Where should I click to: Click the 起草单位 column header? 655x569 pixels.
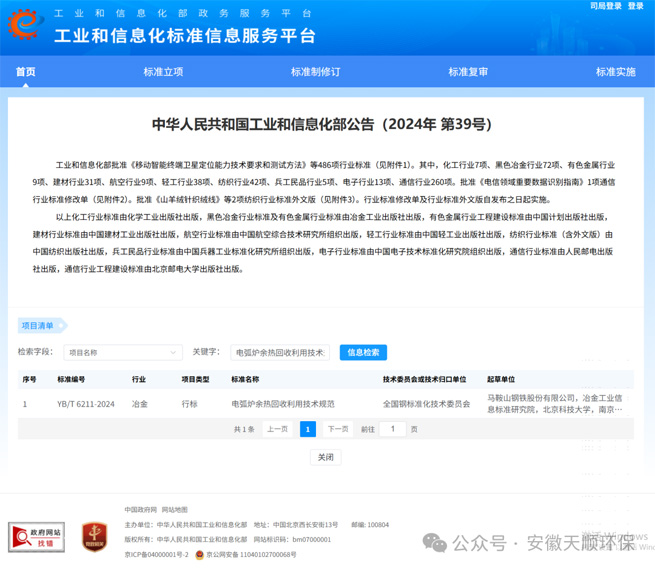(501, 379)
